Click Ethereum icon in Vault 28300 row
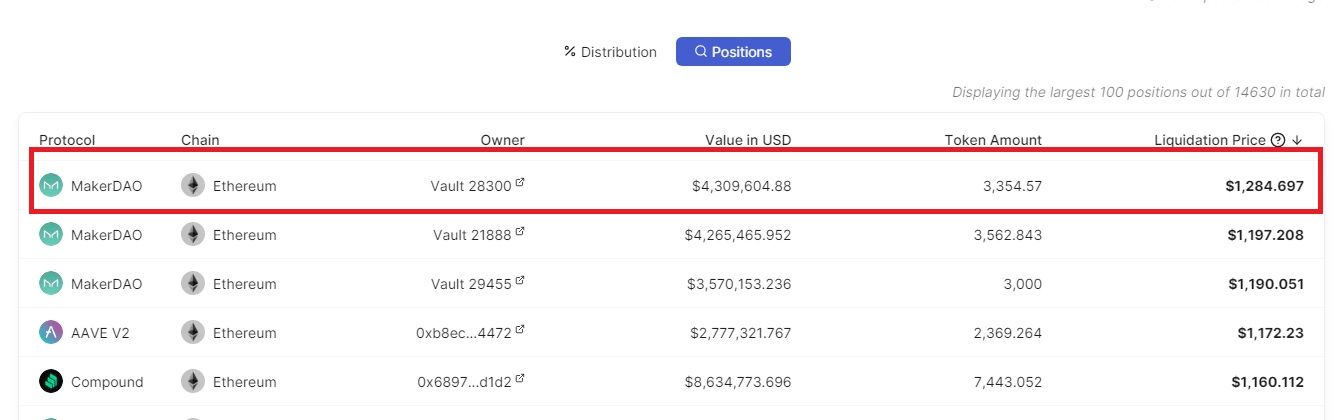 (x=193, y=185)
